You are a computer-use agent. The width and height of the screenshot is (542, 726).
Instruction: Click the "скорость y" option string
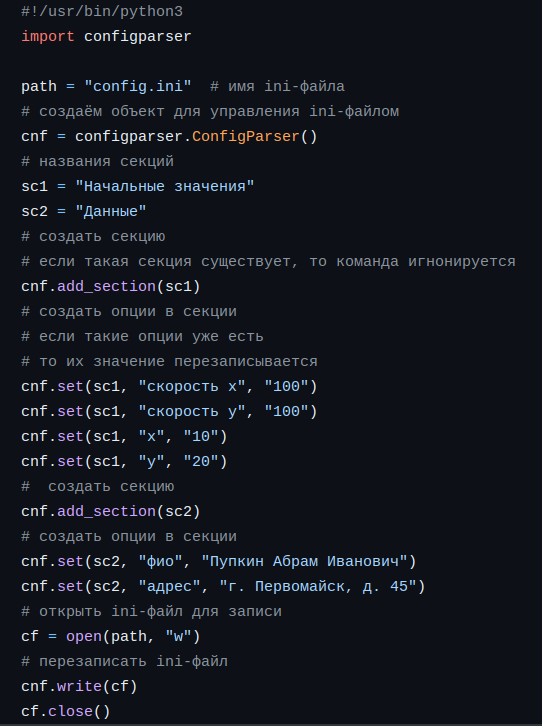(x=192, y=411)
